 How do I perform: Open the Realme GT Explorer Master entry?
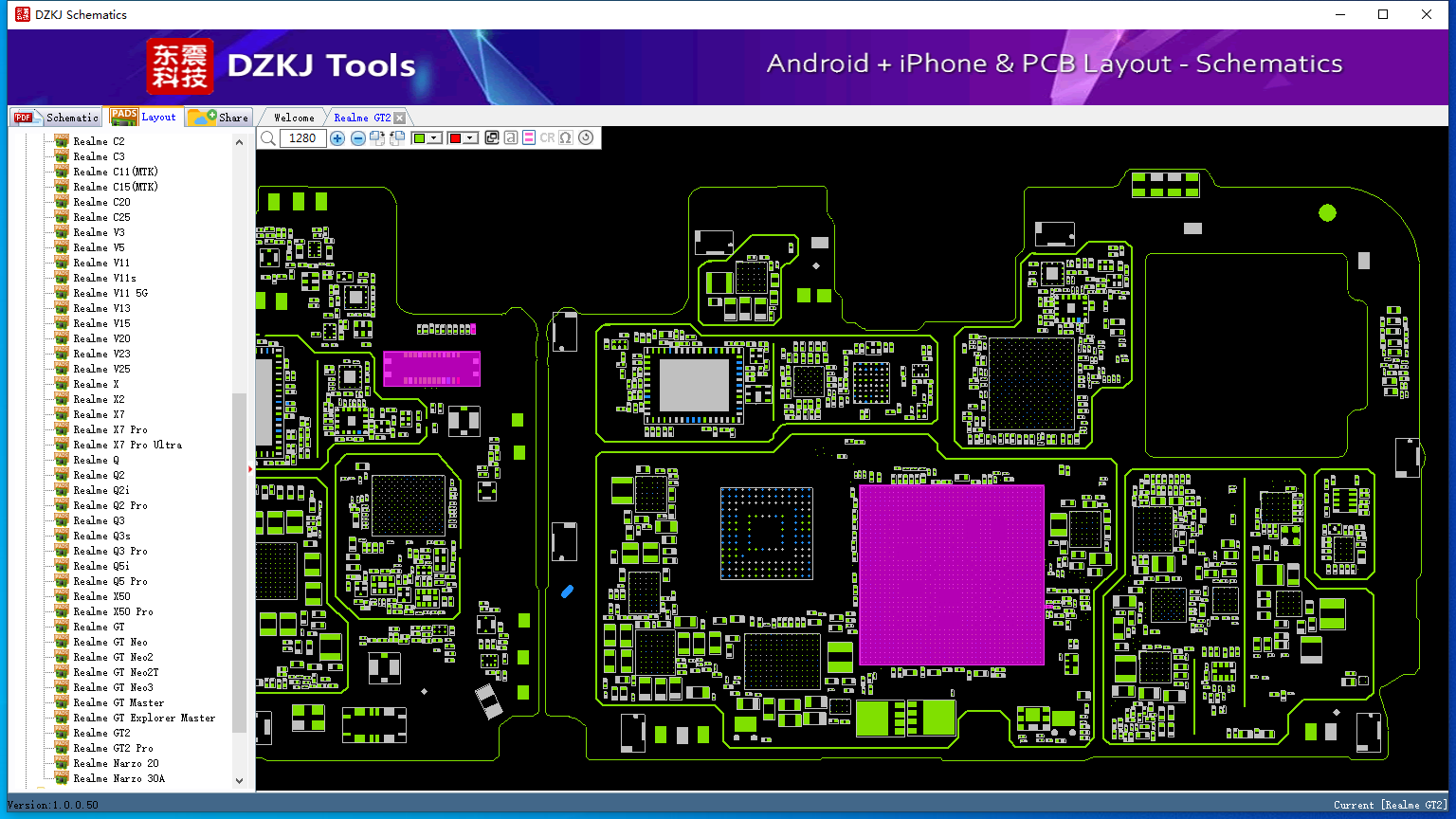[145, 718]
